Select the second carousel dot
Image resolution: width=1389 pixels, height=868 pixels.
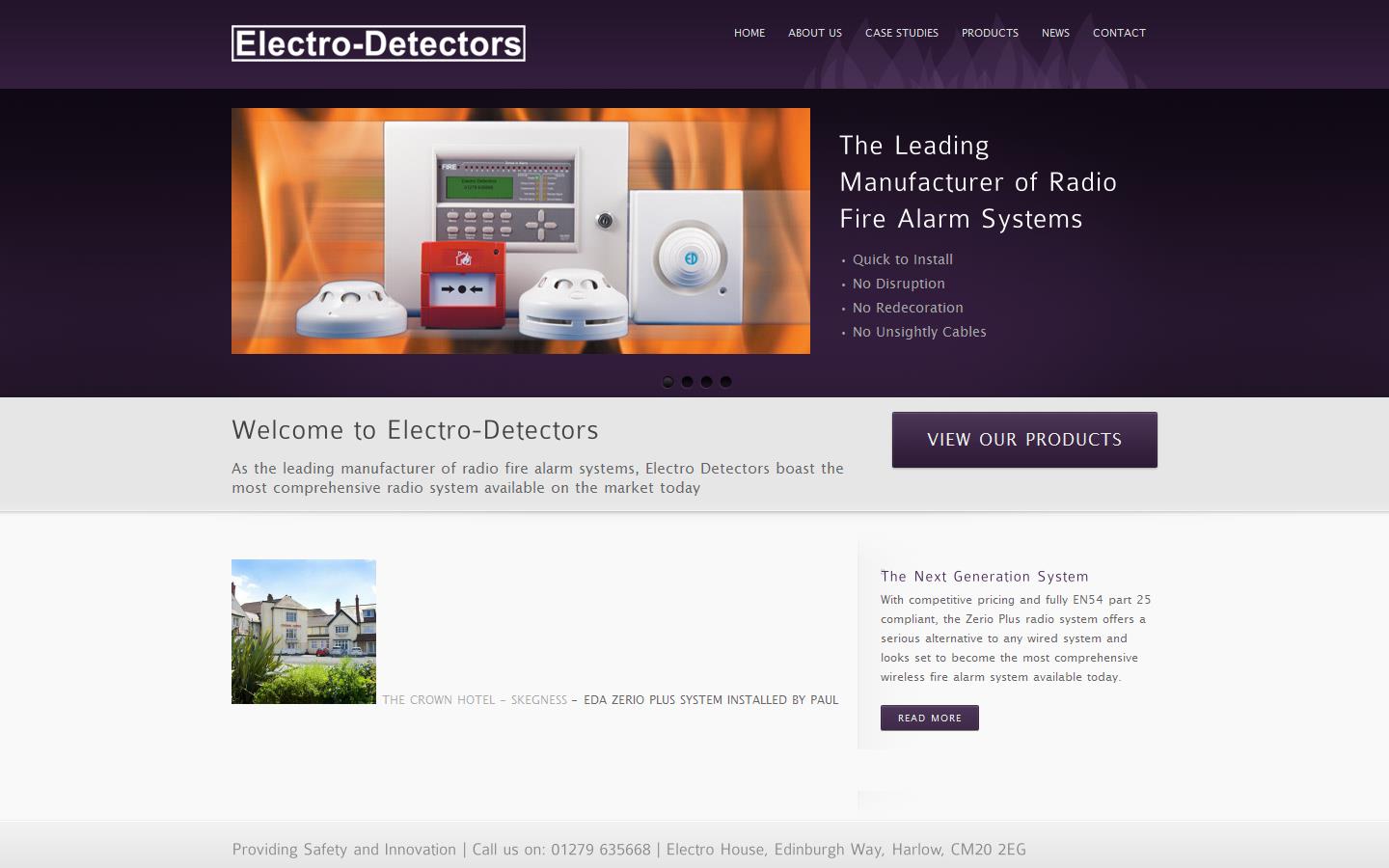click(x=687, y=382)
